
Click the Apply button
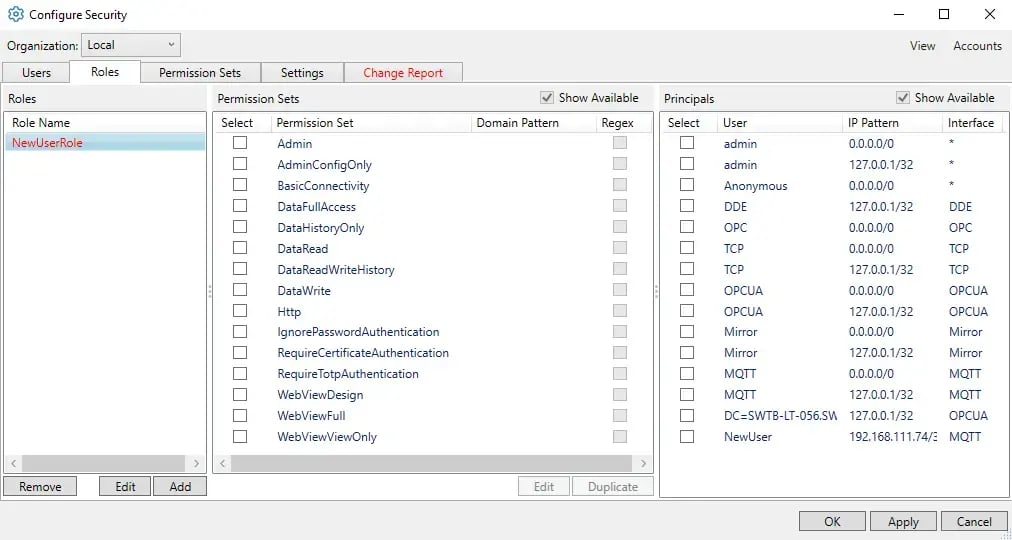903,521
